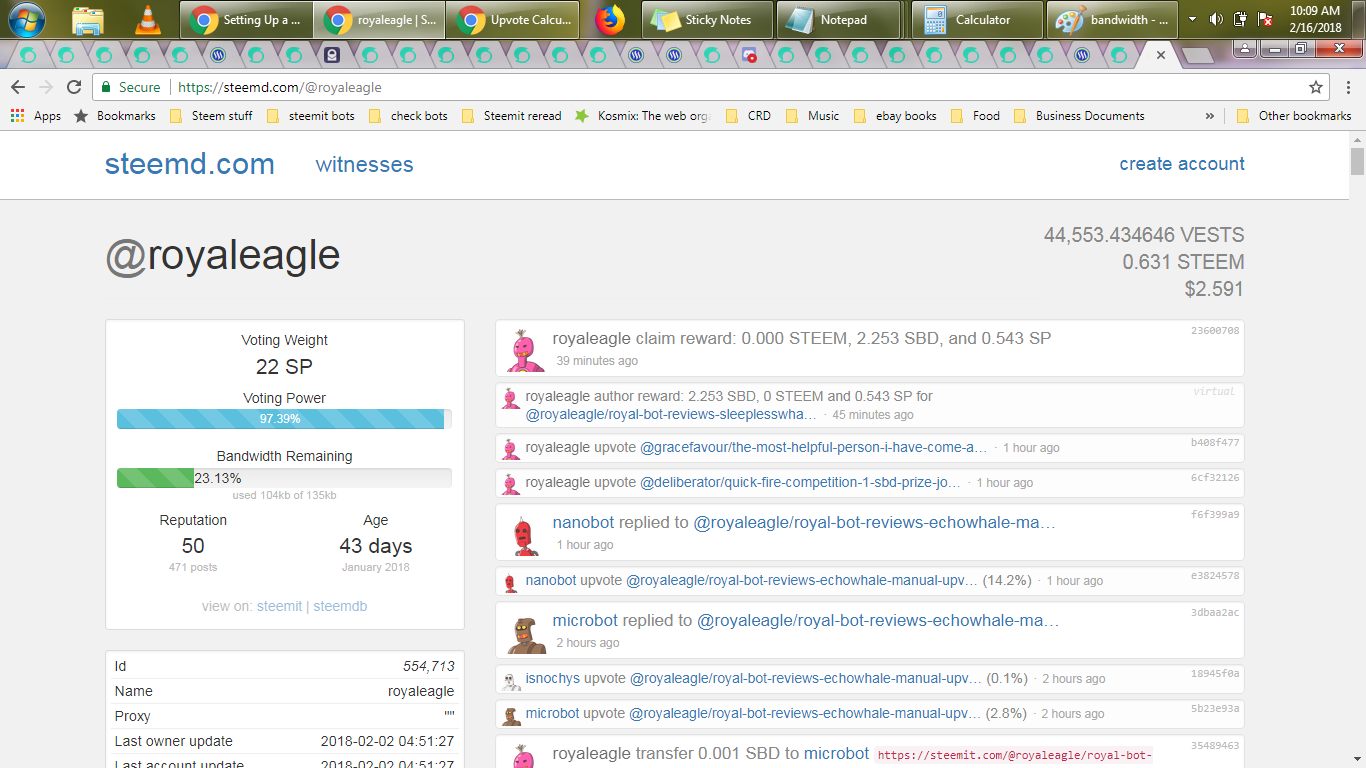Bookmark this page with the star icon

point(1316,87)
